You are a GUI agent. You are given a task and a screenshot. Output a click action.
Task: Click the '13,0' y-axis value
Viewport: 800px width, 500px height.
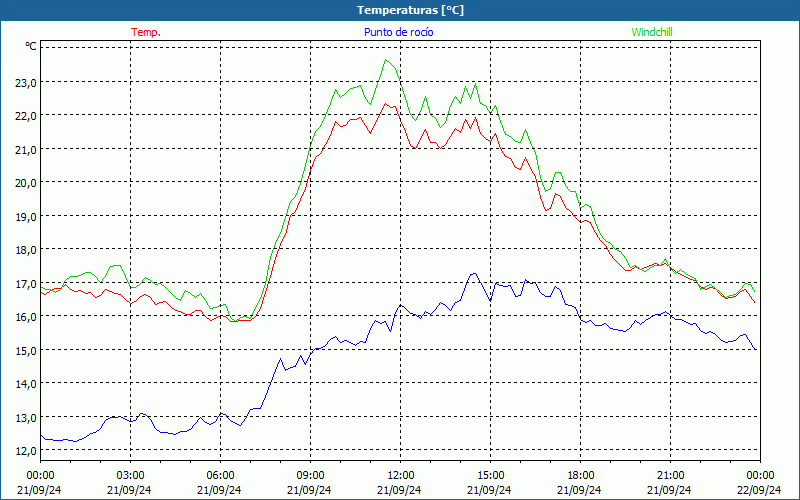point(26,417)
